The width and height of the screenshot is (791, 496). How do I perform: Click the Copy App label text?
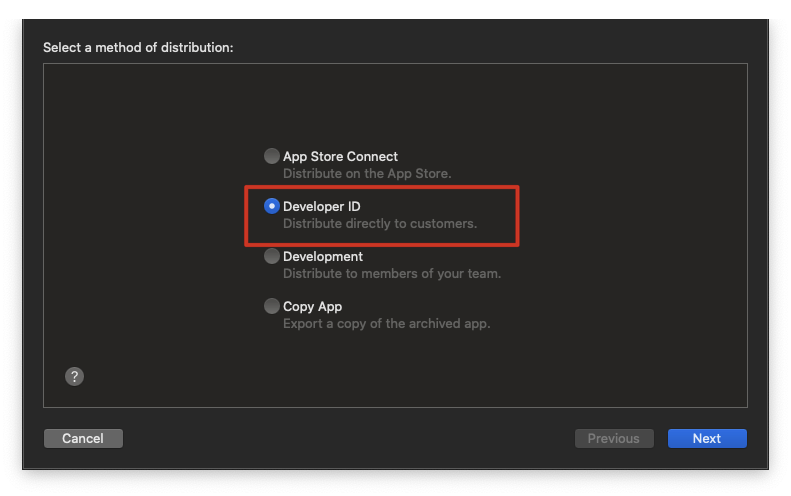[x=312, y=306]
